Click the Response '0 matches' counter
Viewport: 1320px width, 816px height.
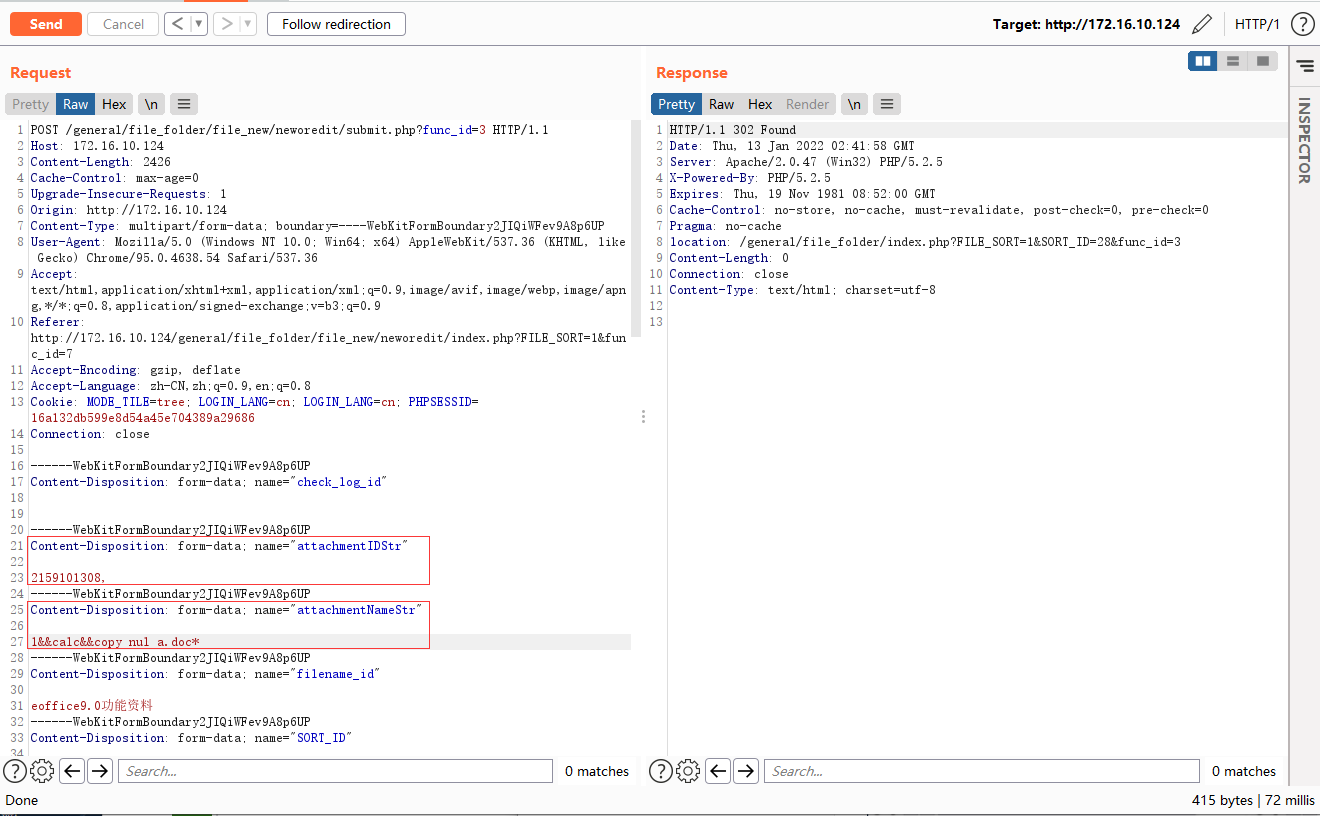click(1244, 771)
